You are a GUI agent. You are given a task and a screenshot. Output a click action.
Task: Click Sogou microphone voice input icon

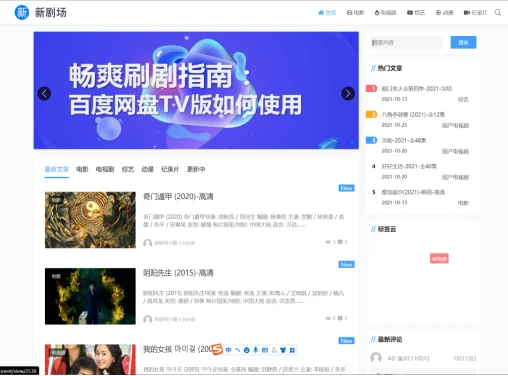[x=255, y=350]
